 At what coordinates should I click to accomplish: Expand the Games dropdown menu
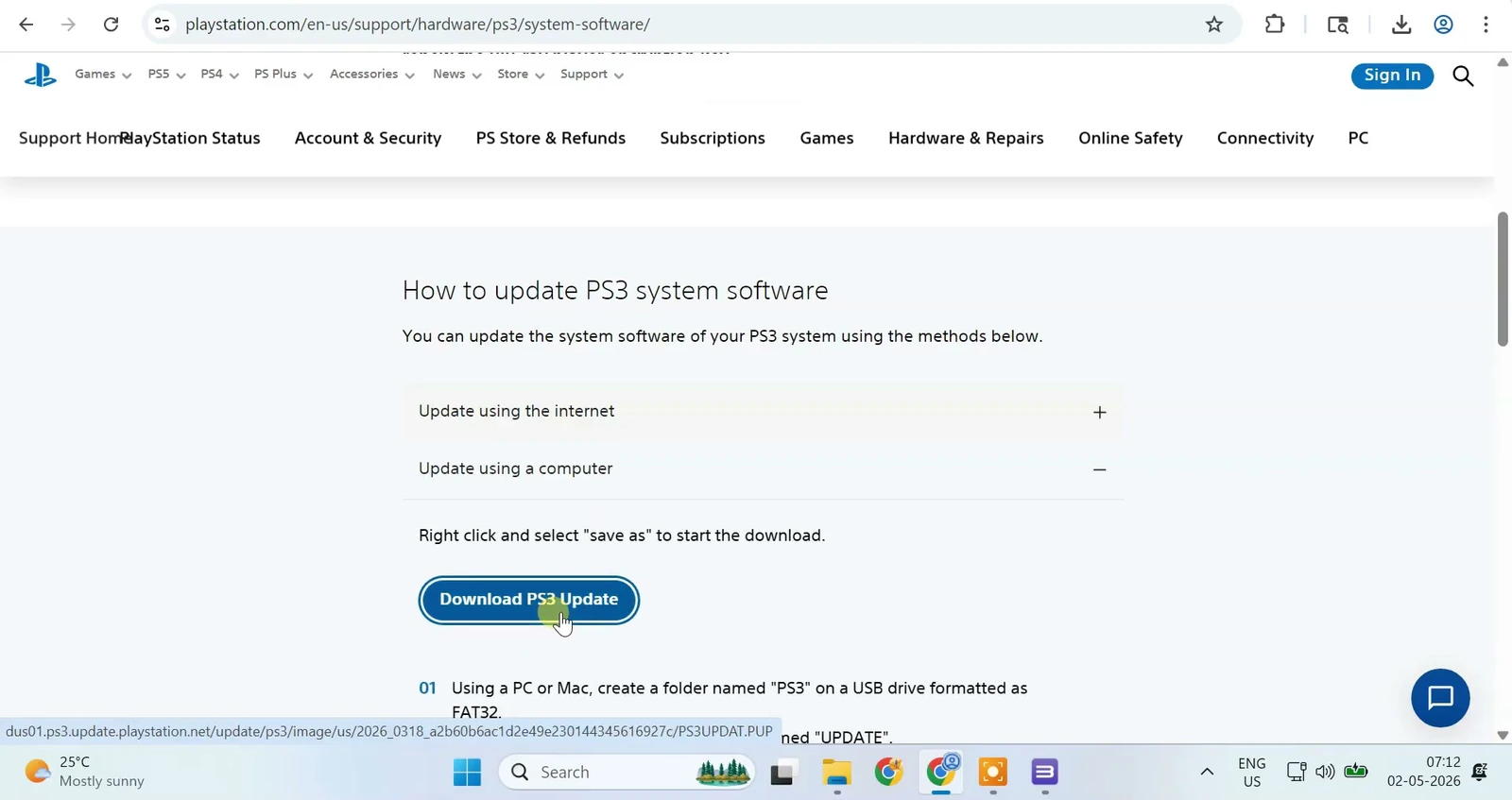point(103,75)
